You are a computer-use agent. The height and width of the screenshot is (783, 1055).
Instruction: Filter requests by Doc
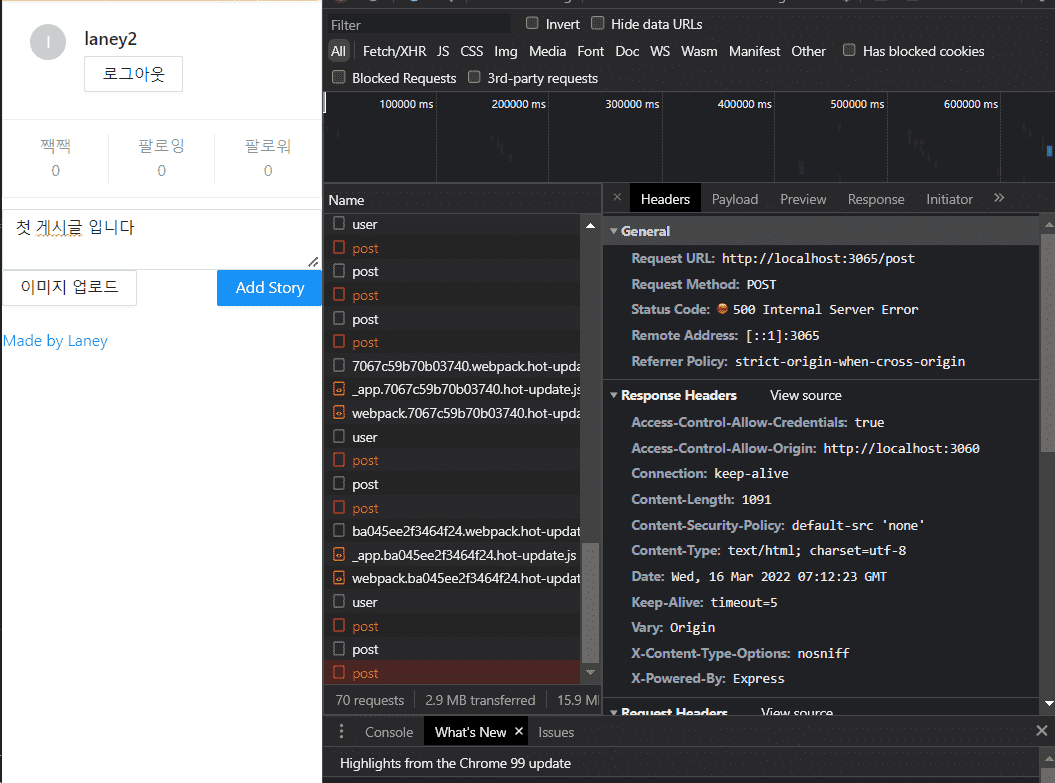point(627,51)
